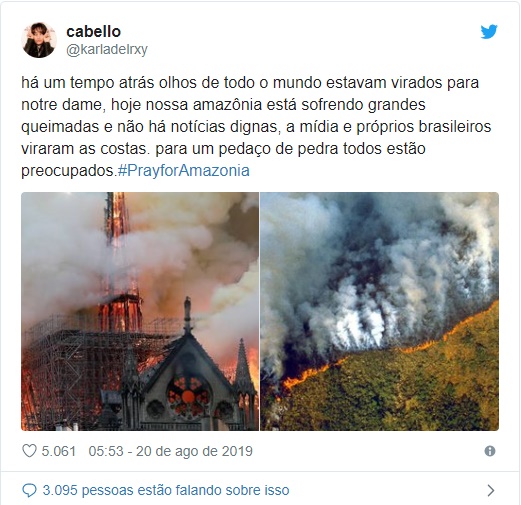521x505 pixels.
Task: Open the tweet info icon
Action: (x=490, y=451)
